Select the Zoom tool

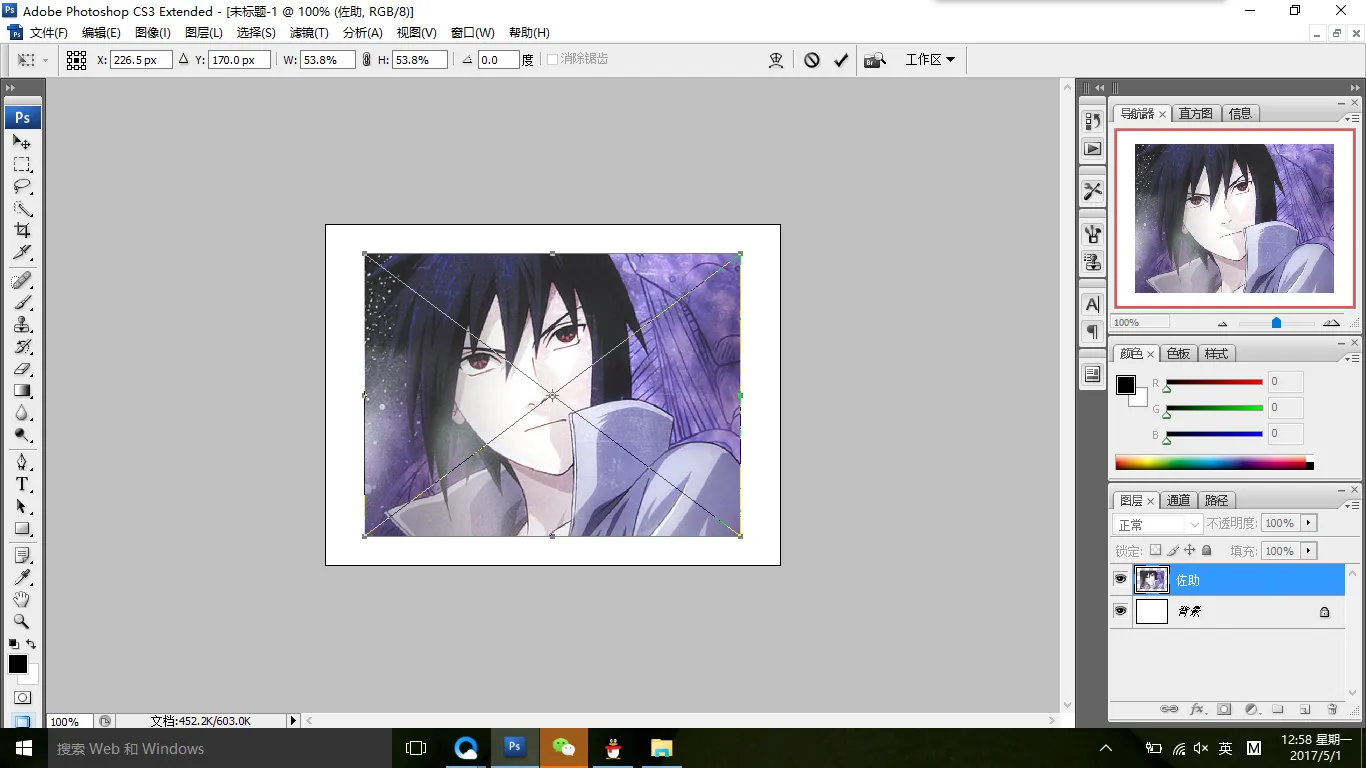(x=22, y=621)
